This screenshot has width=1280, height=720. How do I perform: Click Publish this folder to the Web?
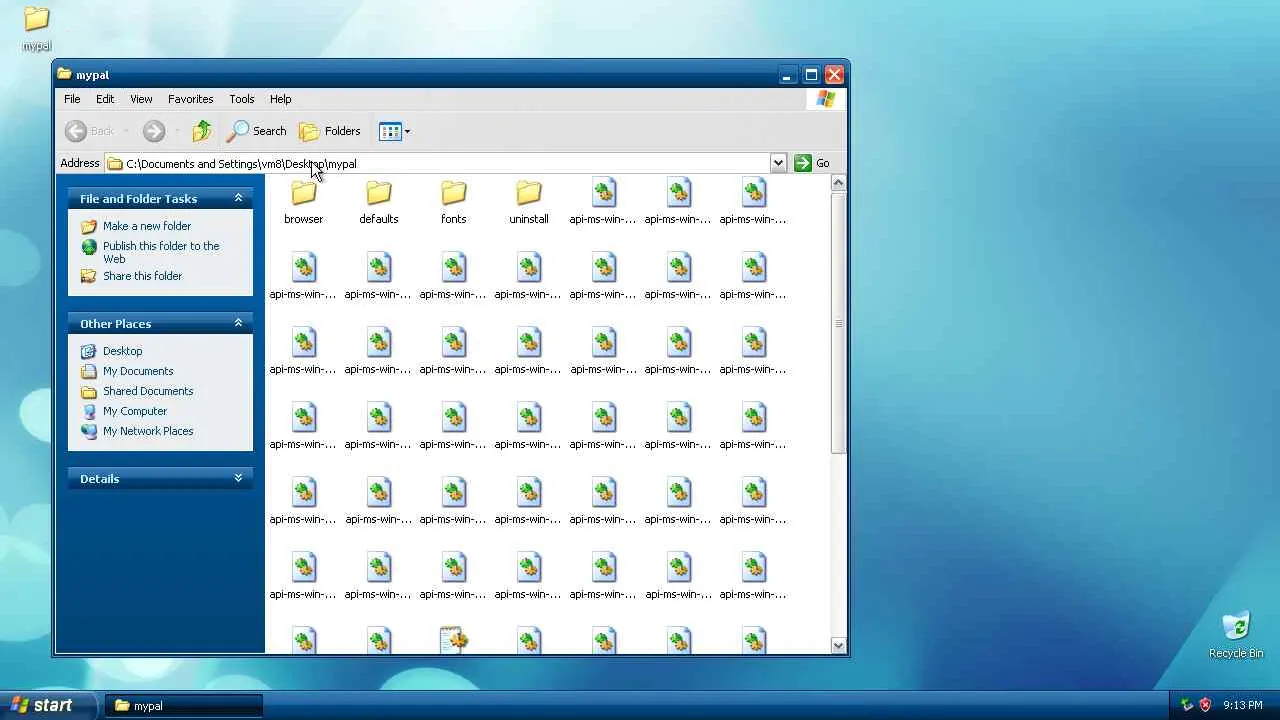(x=161, y=252)
